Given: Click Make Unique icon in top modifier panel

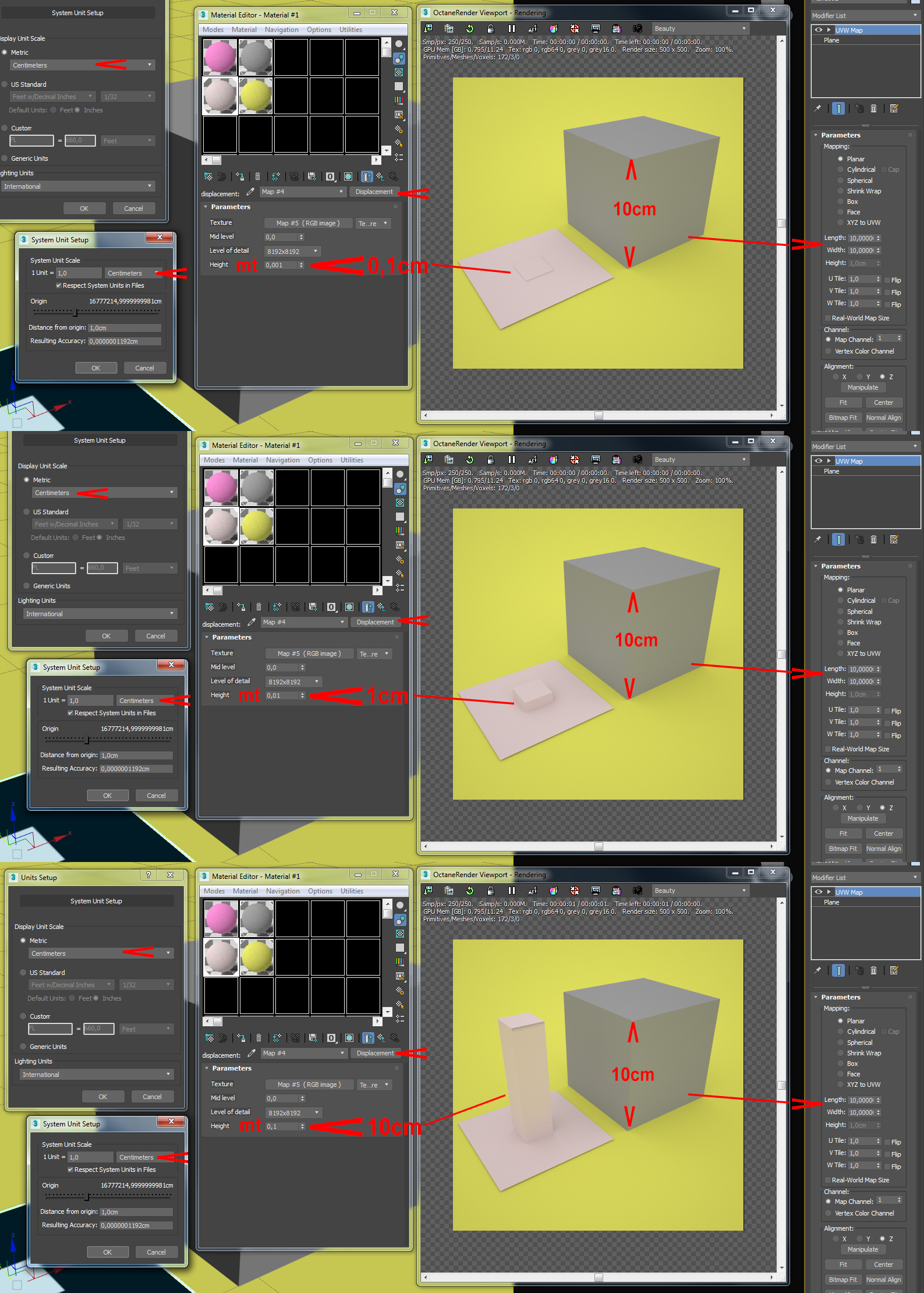Looking at the screenshot, I should 859,108.
